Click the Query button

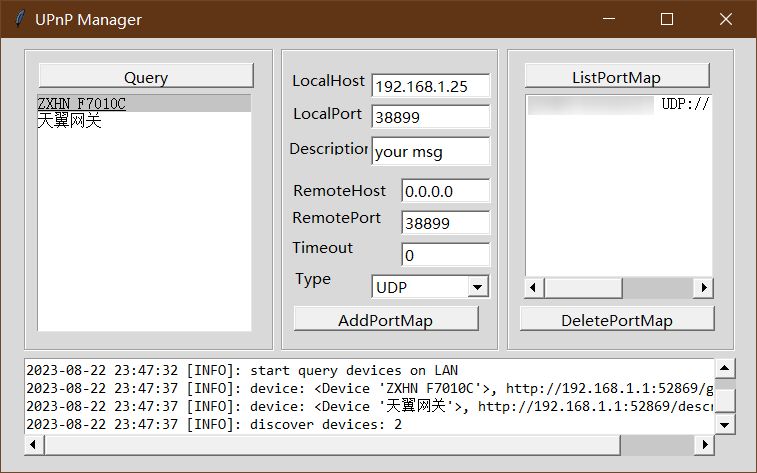(146, 76)
